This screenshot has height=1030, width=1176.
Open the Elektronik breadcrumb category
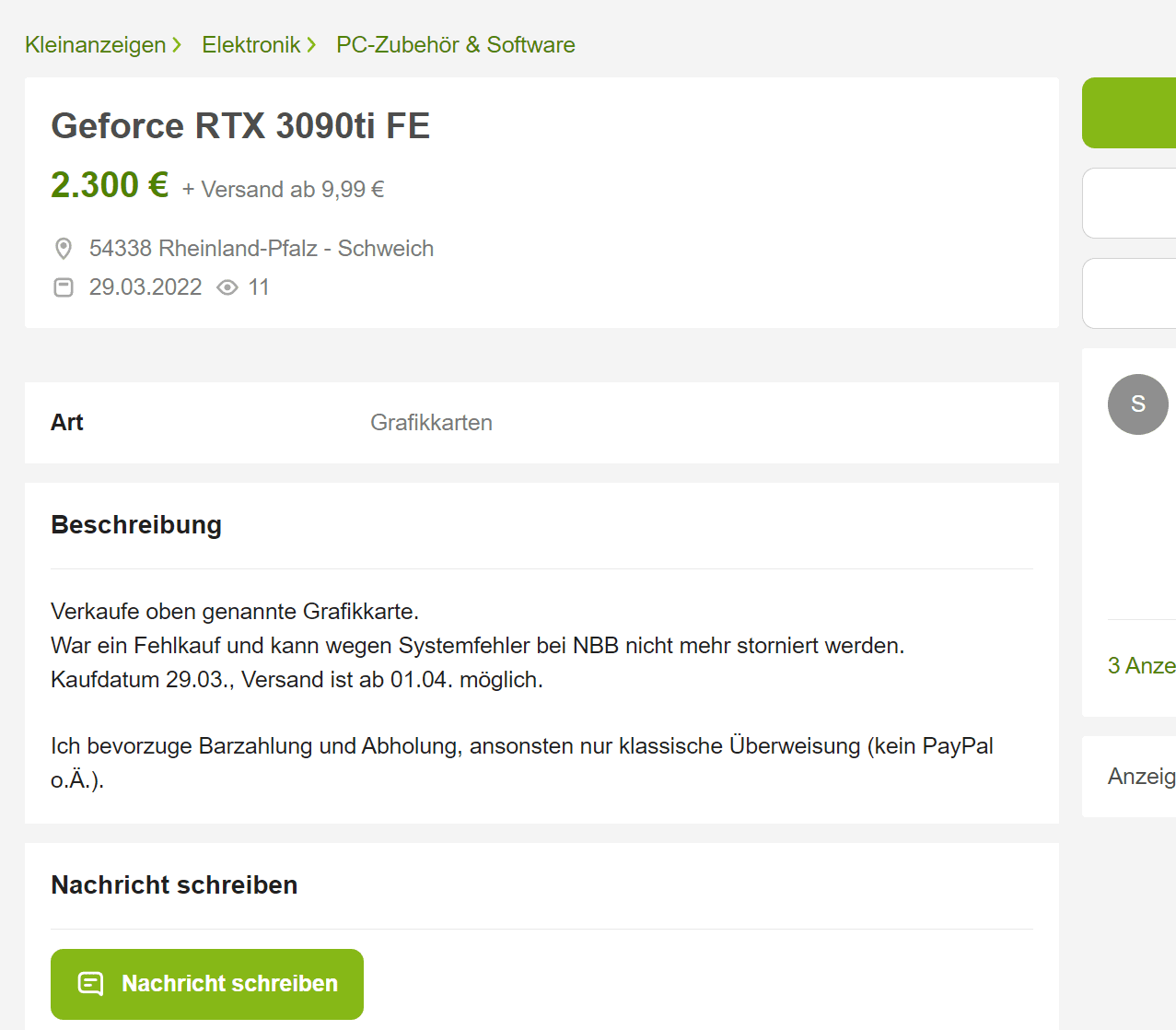click(251, 45)
